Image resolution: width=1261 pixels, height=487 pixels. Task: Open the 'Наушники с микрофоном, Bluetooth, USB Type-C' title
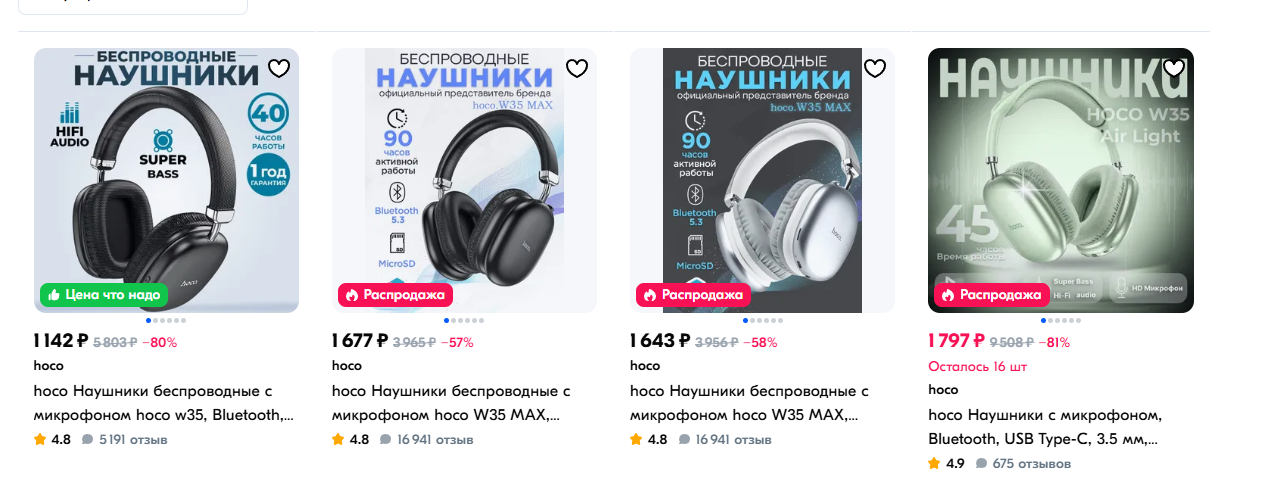[x=1044, y=427]
